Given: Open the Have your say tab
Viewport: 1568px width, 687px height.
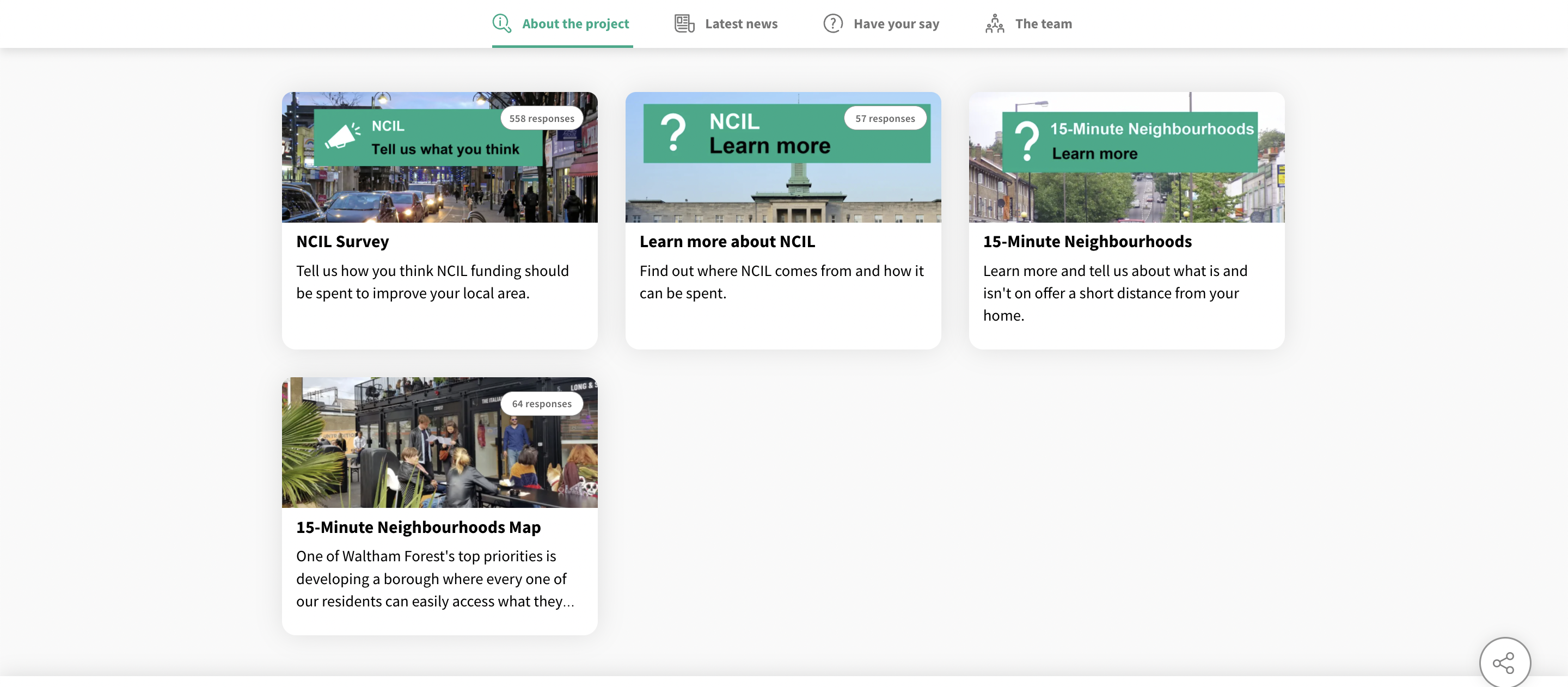Looking at the screenshot, I should pos(896,23).
